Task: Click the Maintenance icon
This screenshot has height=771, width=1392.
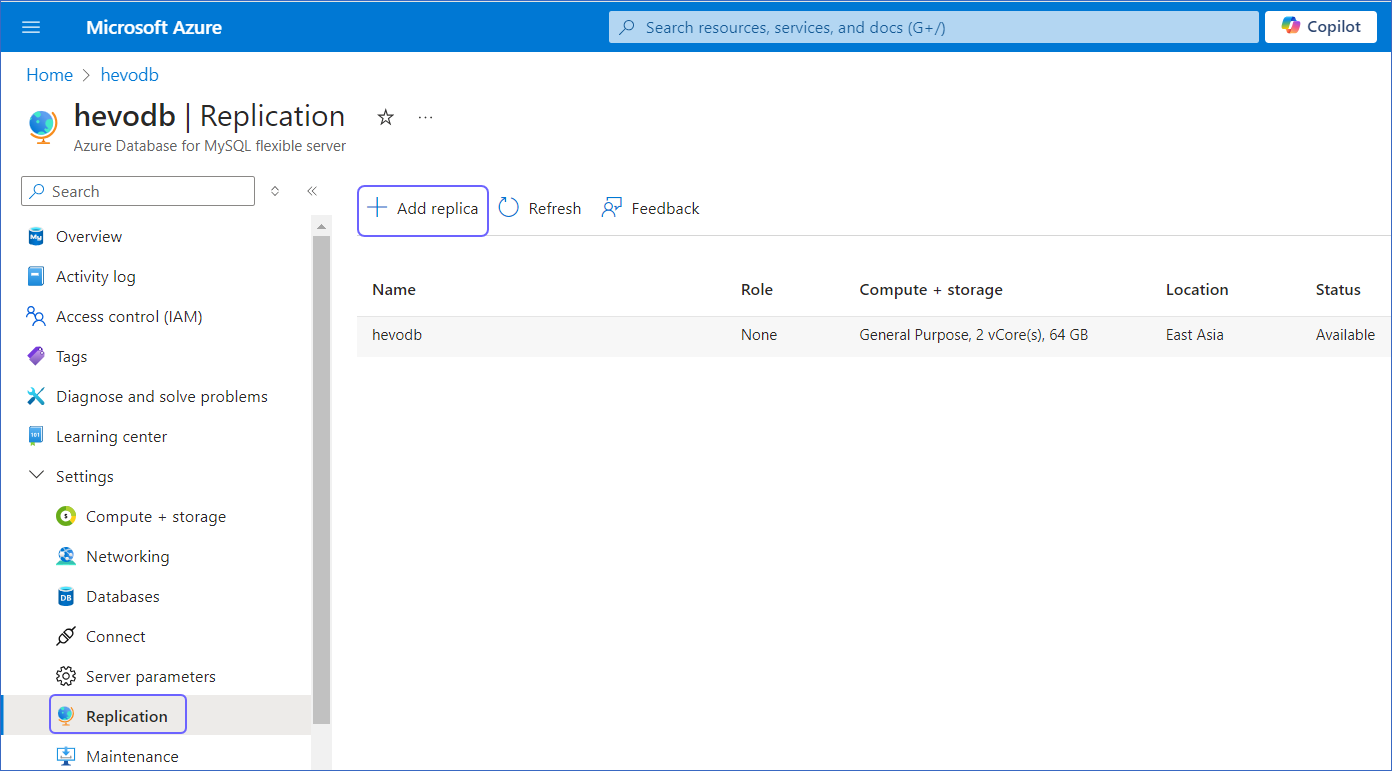Action: pos(66,757)
